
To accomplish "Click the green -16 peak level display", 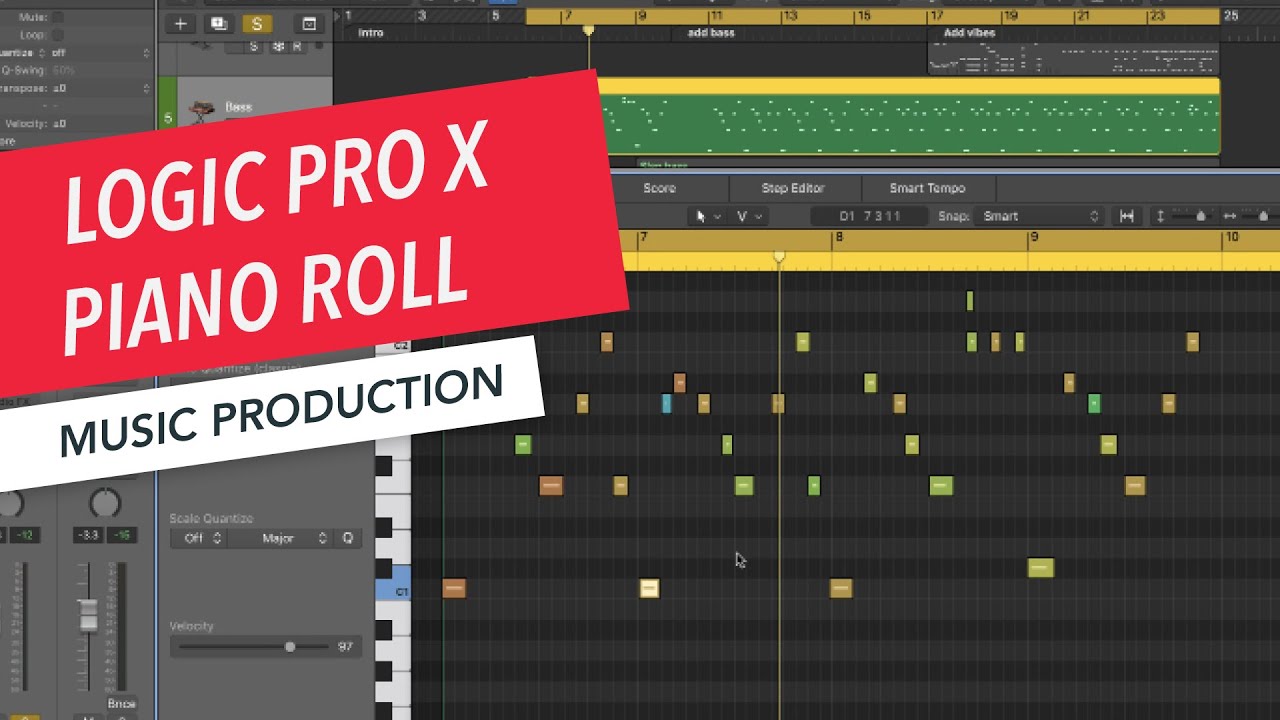I will (121, 535).
